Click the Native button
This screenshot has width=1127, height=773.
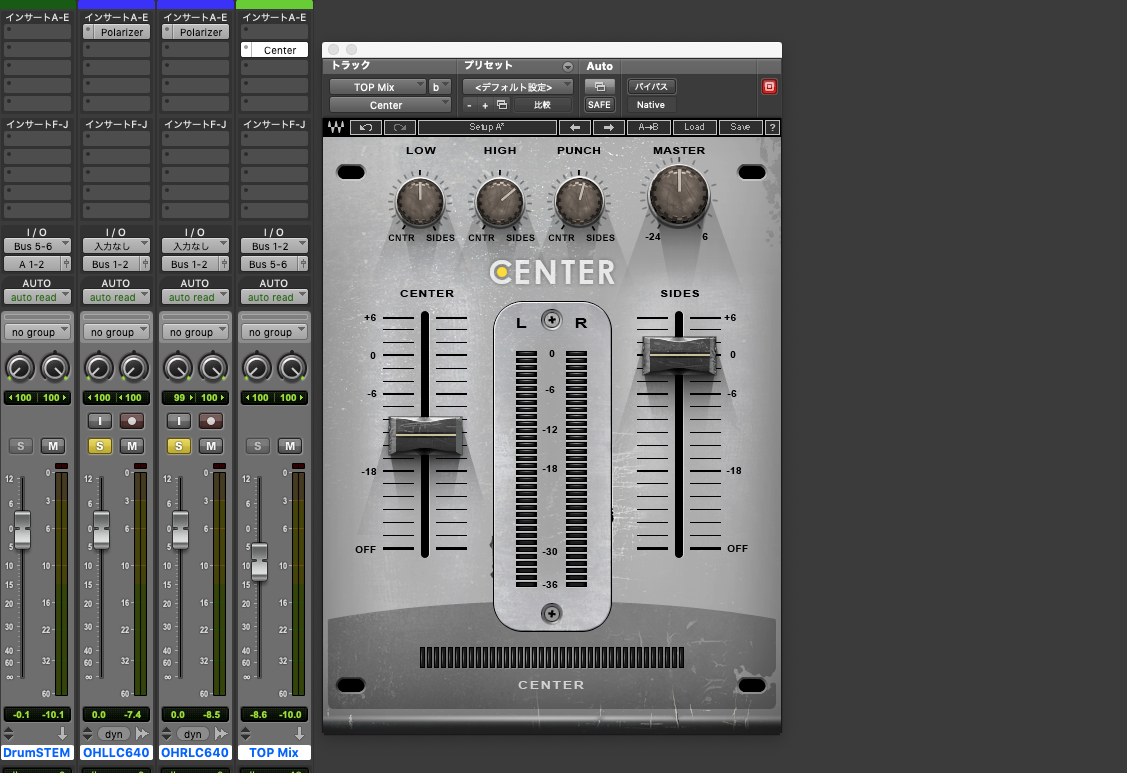651,105
